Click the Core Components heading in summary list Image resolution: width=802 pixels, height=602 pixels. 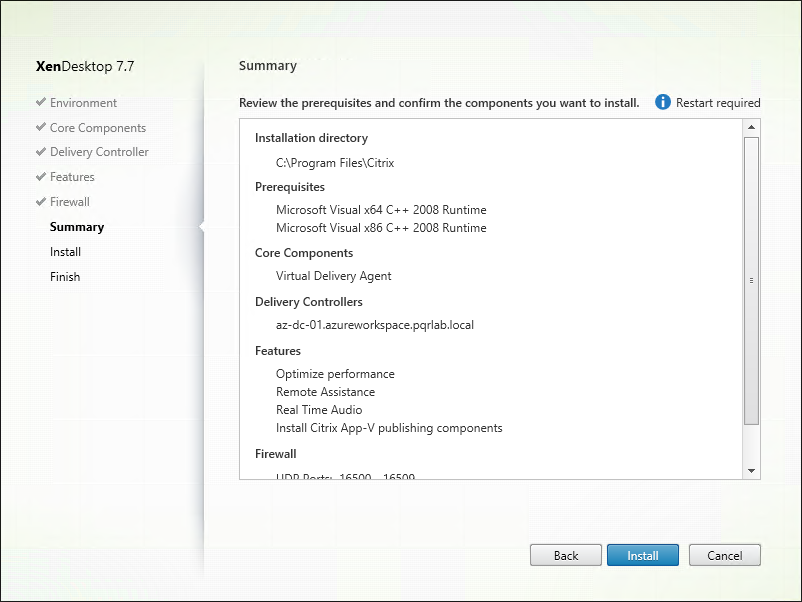point(304,253)
